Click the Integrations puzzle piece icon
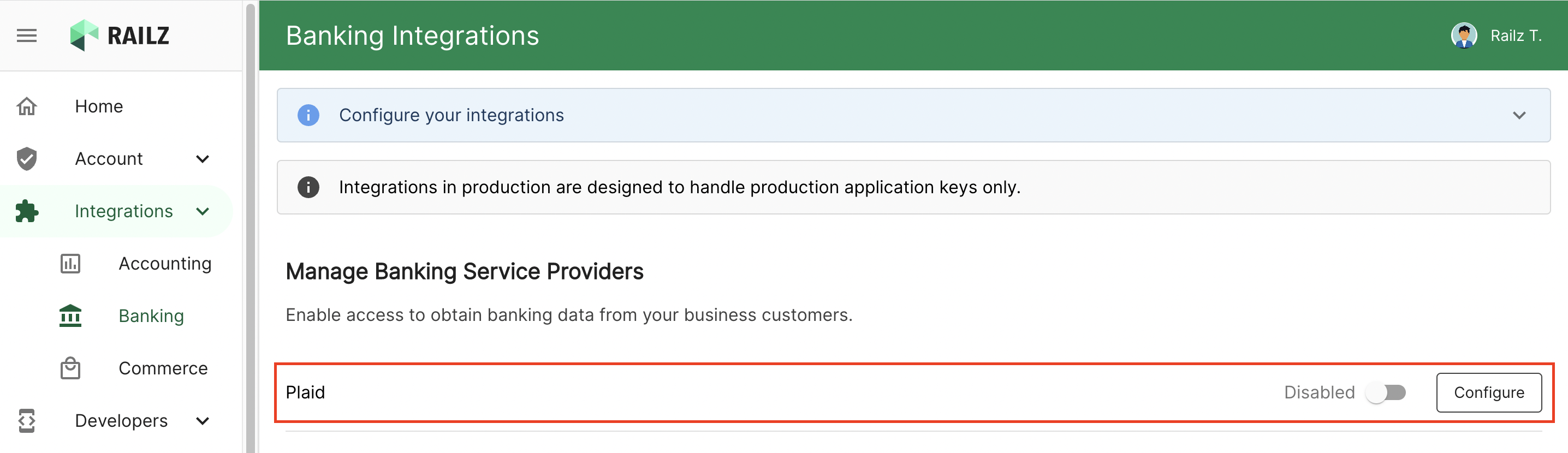 pos(27,211)
